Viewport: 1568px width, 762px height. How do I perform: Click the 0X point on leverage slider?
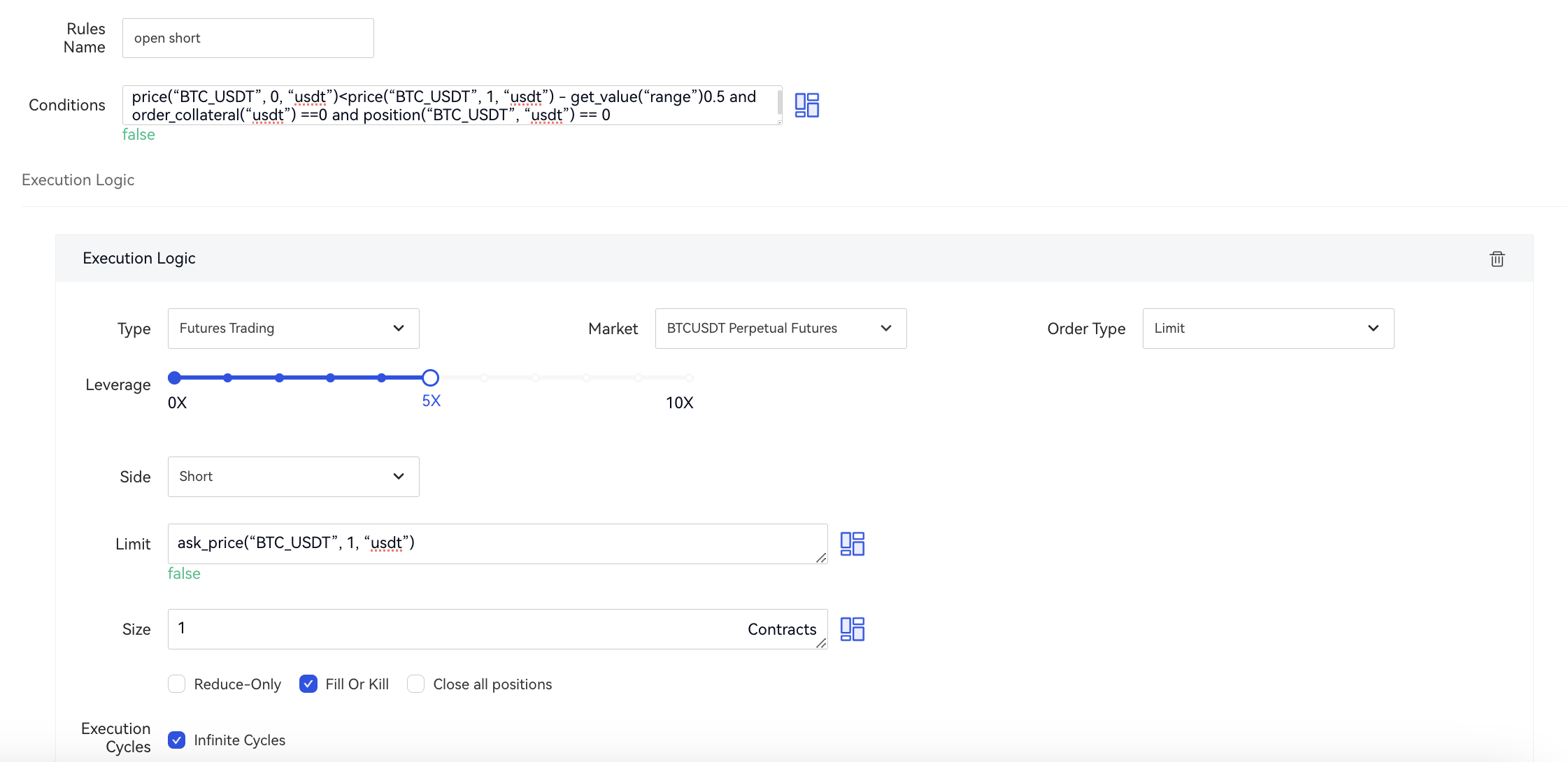coord(175,378)
